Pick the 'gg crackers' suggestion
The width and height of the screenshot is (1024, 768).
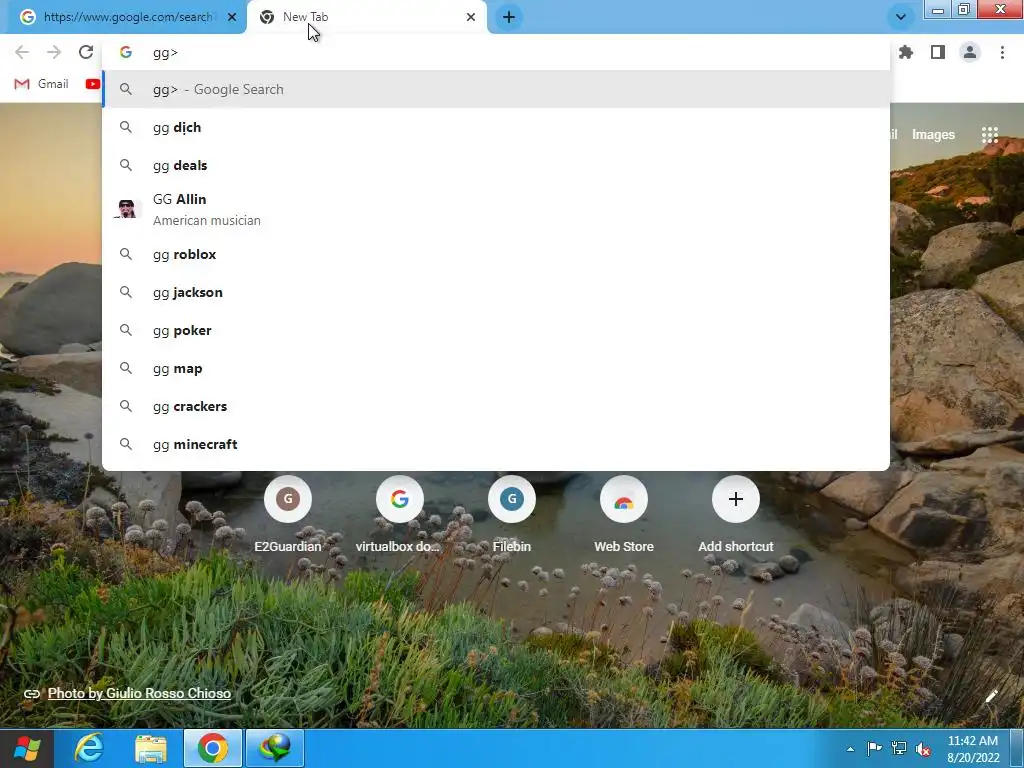click(x=496, y=406)
